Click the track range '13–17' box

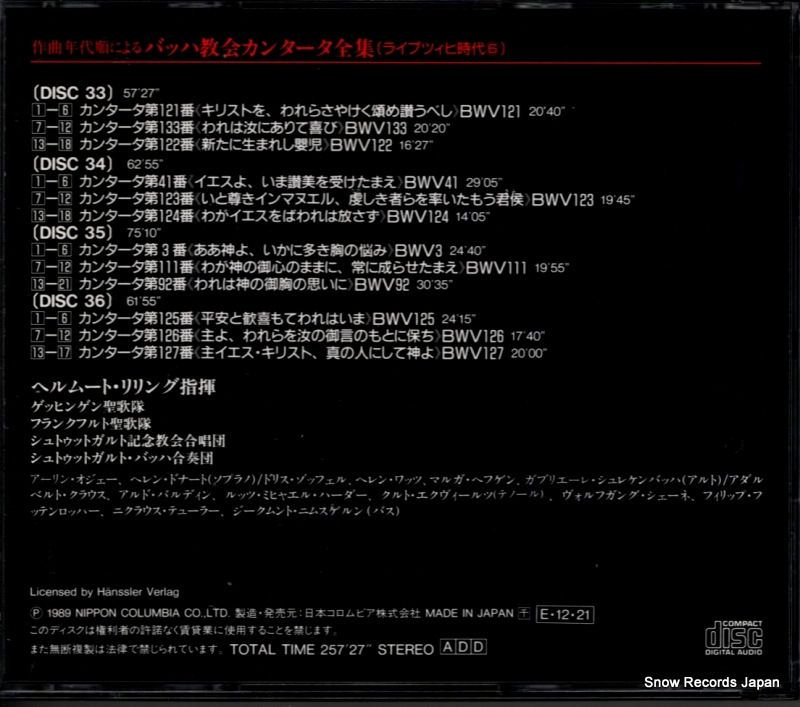pos(52,352)
